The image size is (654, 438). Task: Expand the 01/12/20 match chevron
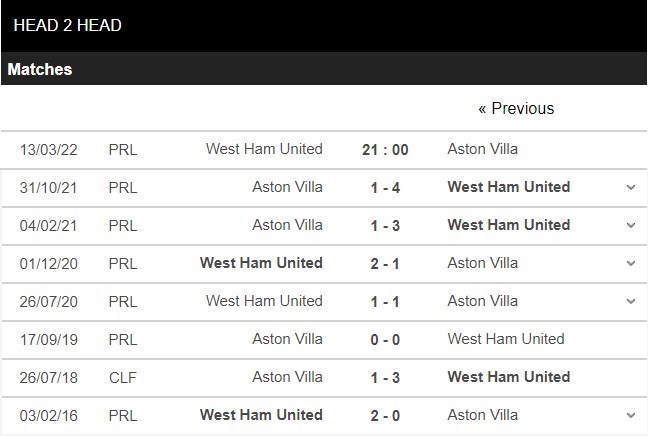coord(631,263)
